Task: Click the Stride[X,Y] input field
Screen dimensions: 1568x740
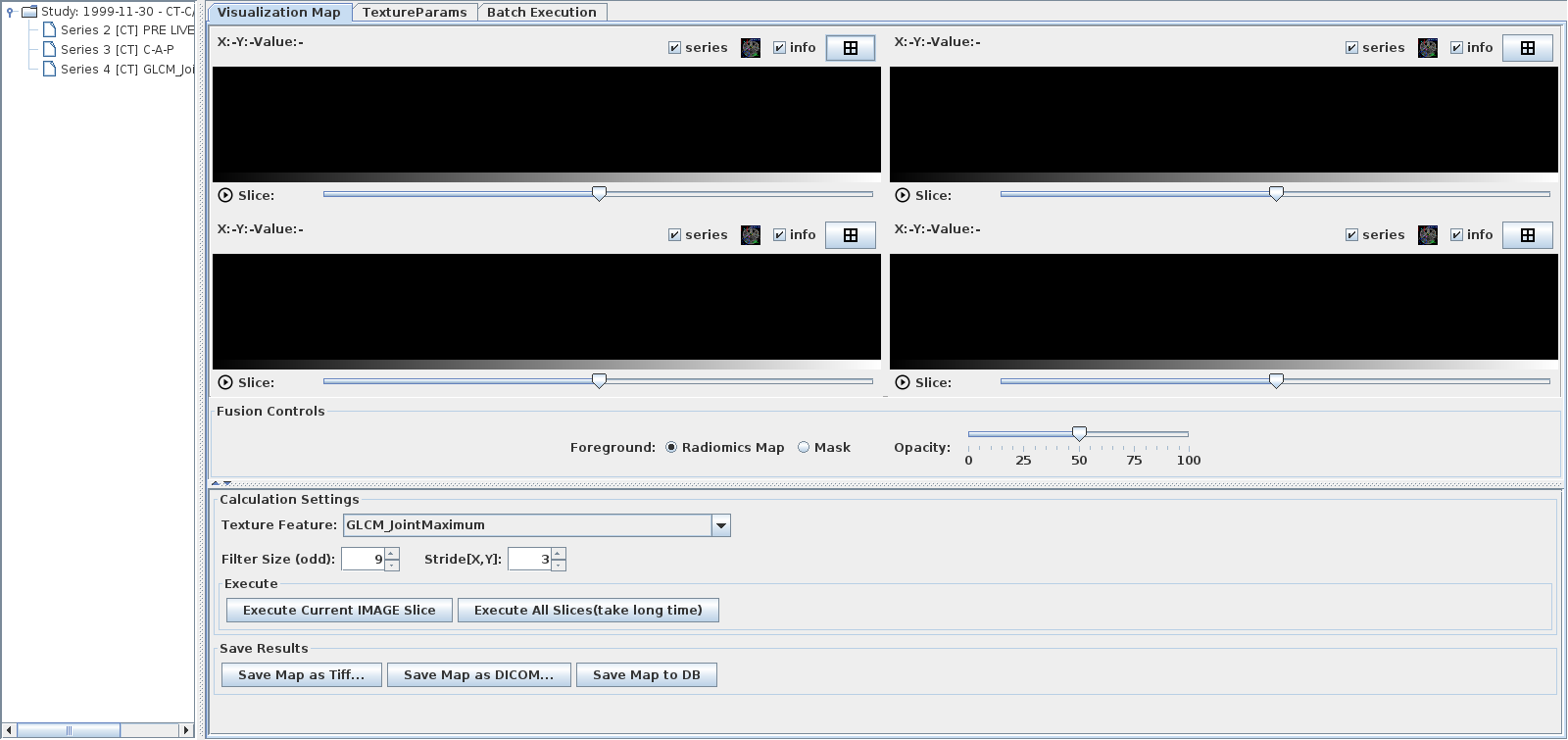Action: 529,560
